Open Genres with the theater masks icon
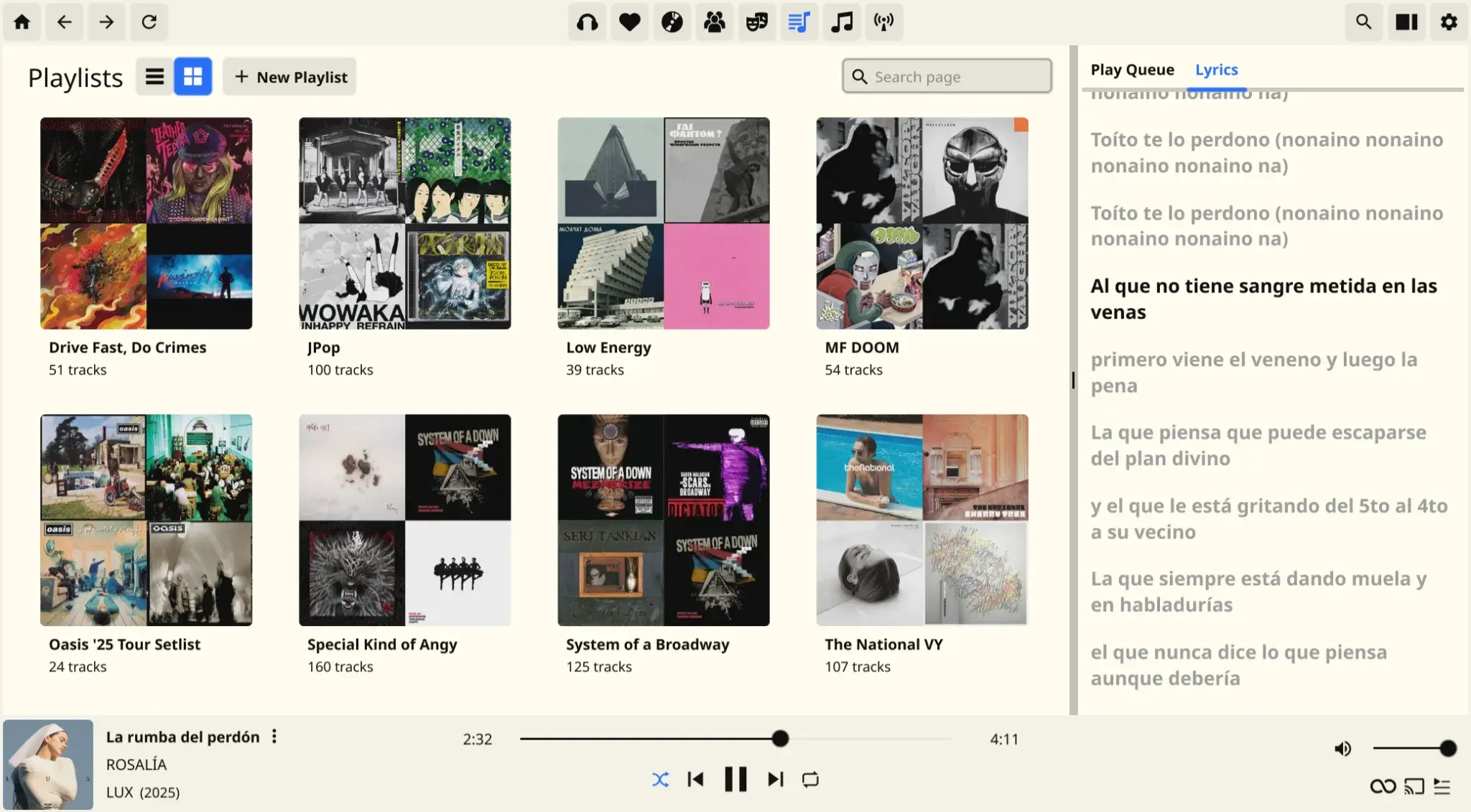1471x812 pixels. coord(756,22)
